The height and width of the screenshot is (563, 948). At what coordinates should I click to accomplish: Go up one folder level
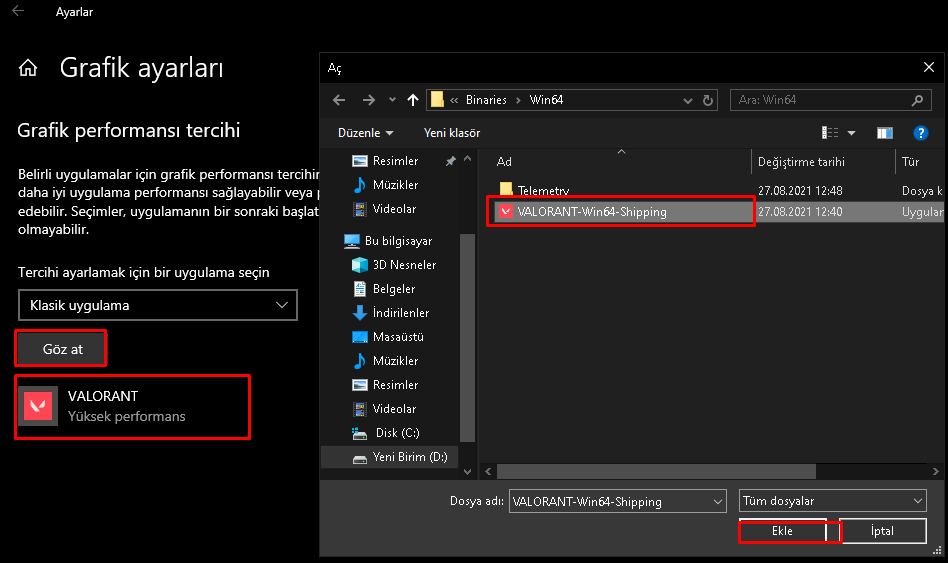click(x=413, y=100)
